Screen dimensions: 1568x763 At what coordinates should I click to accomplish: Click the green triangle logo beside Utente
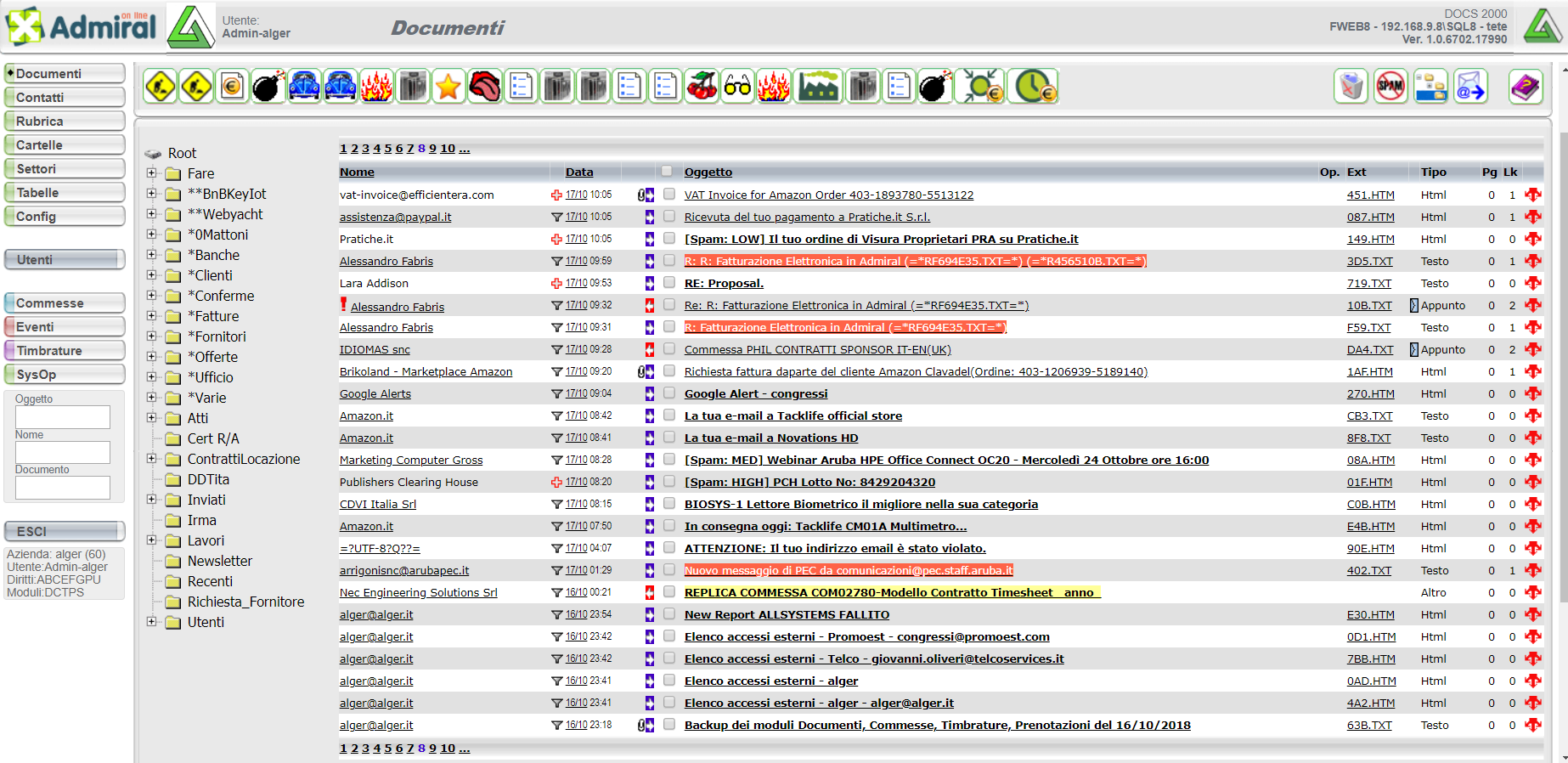tap(190, 26)
